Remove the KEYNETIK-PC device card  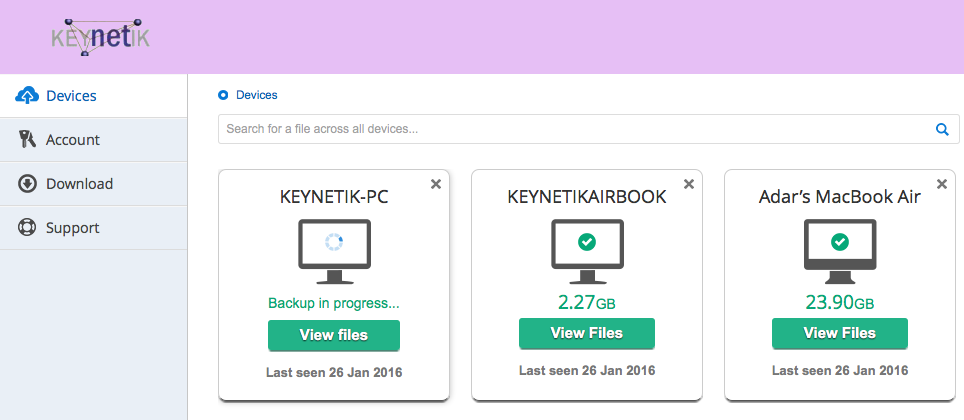point(436,184)
